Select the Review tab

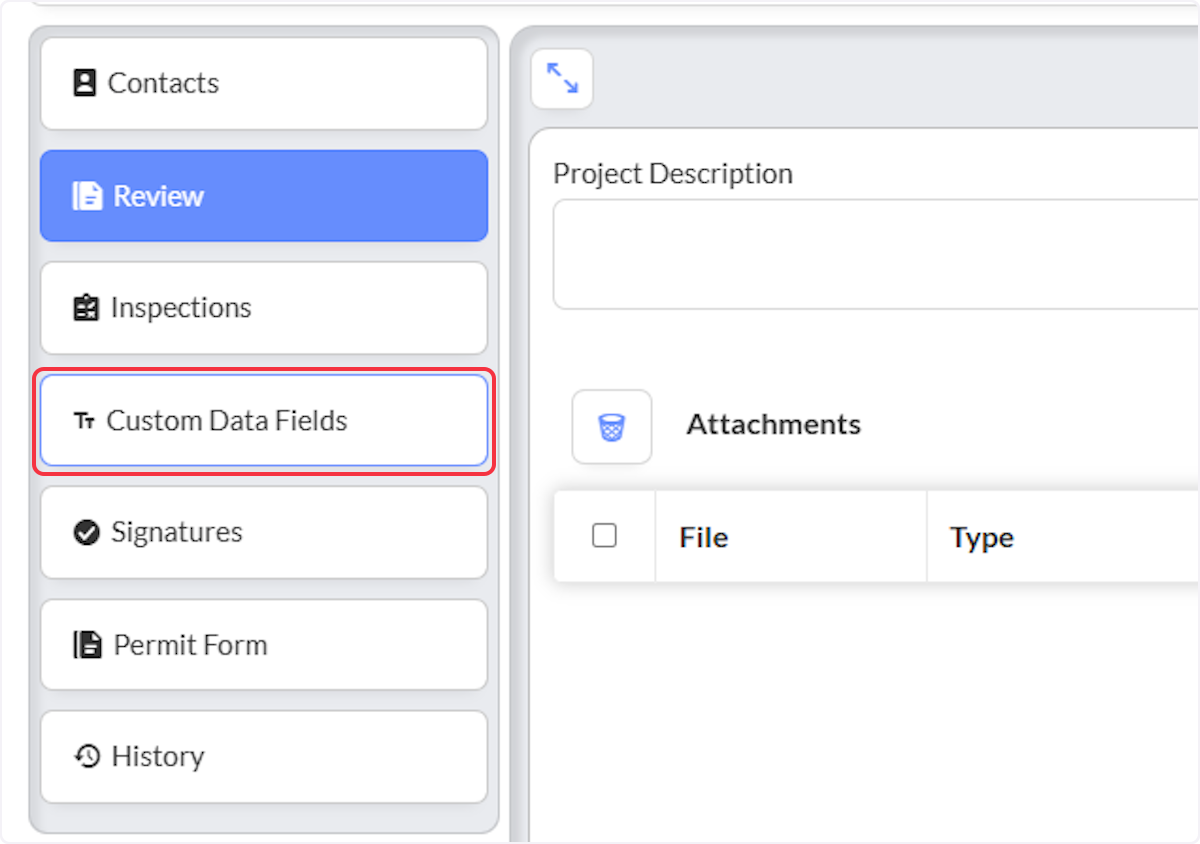point(264,196)
